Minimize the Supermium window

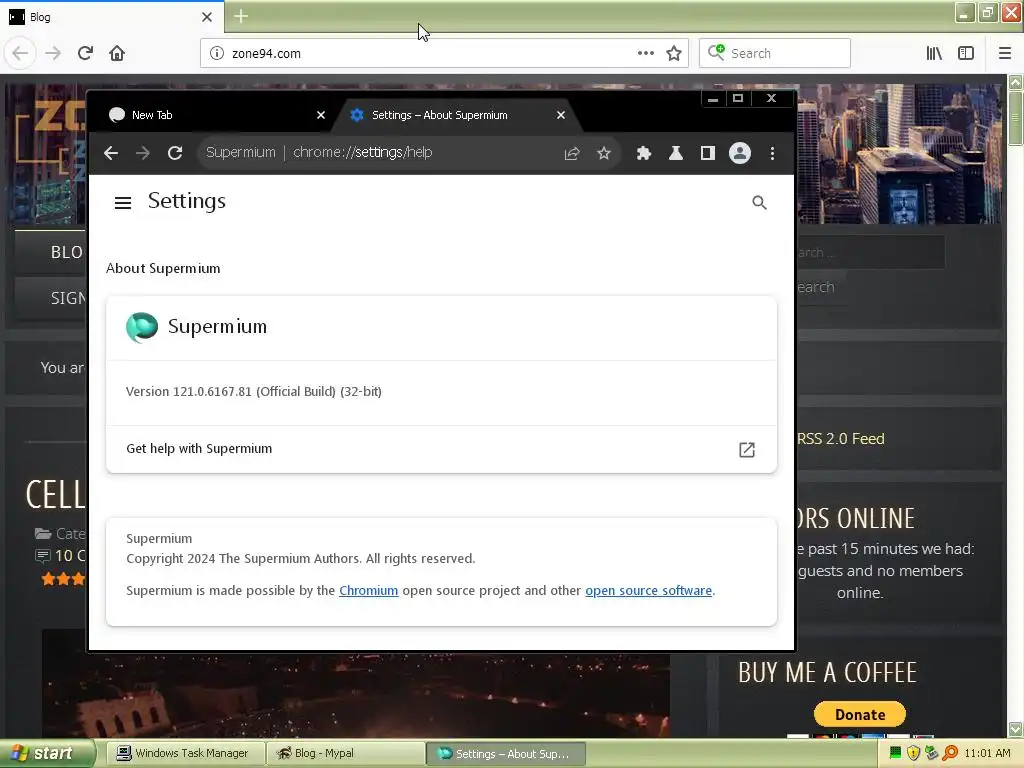tap(713, 99)
